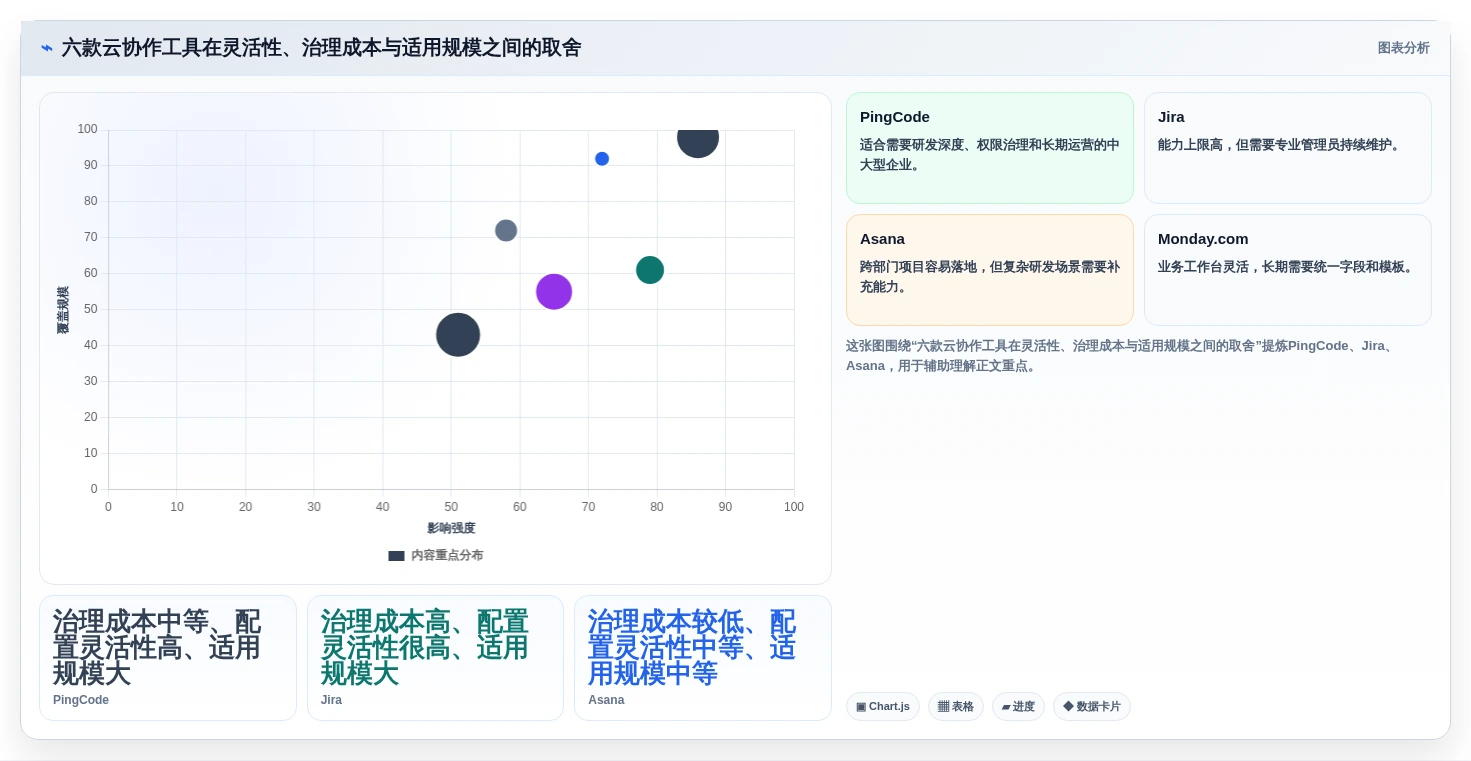The height and width of the screenshot is (761, 1471).
Task: Click the 覆盖规模 y-axis label
Action: pyautogui.click(x=63, y=310)
